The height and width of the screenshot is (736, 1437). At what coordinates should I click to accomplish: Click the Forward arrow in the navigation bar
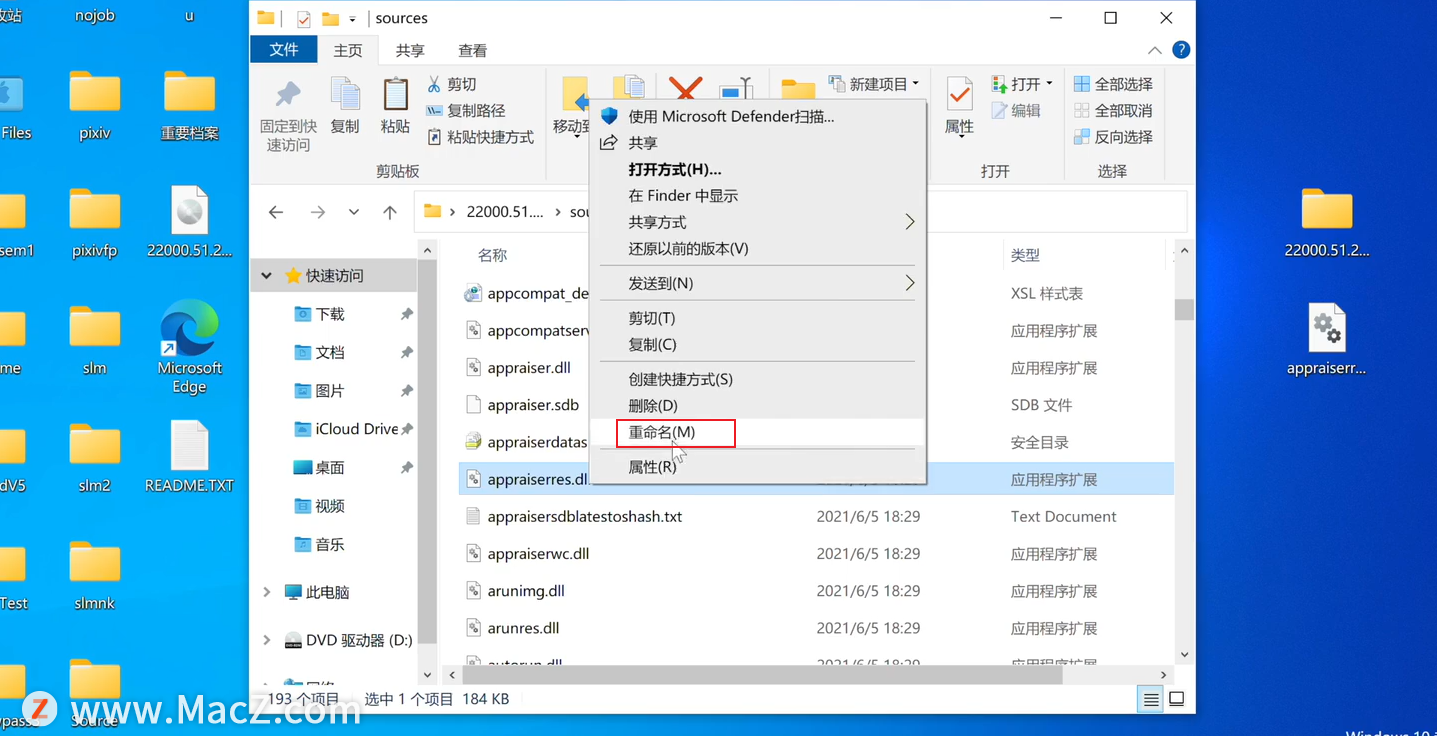tap(318, 212)
